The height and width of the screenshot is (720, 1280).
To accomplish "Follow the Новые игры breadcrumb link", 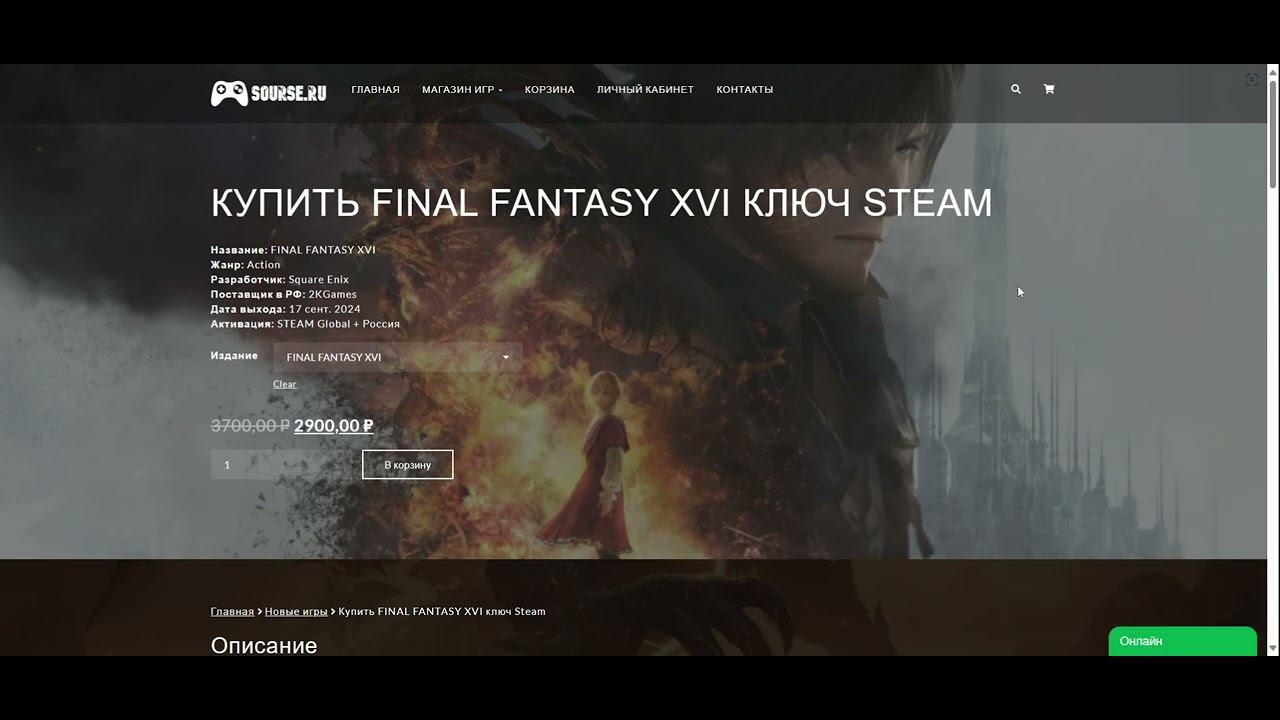I will point(296,611).
